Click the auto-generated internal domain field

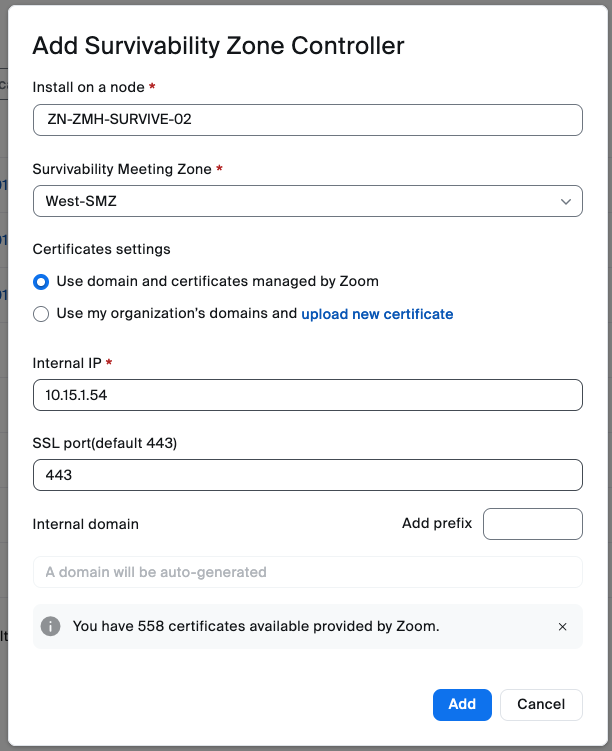[307, 572]
